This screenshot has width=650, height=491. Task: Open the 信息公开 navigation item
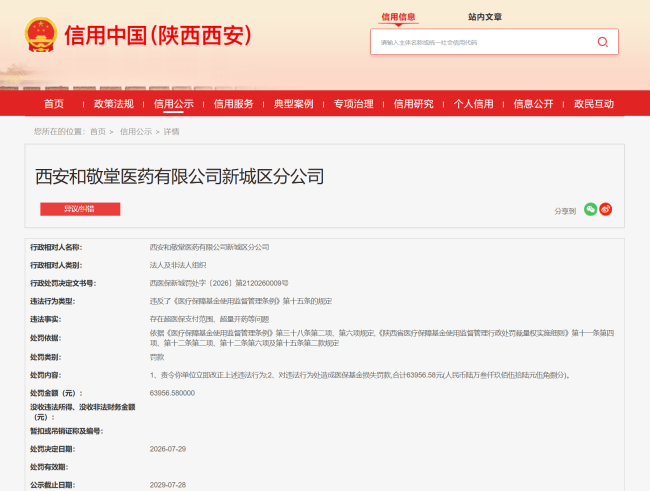click(x=534, y=104)
